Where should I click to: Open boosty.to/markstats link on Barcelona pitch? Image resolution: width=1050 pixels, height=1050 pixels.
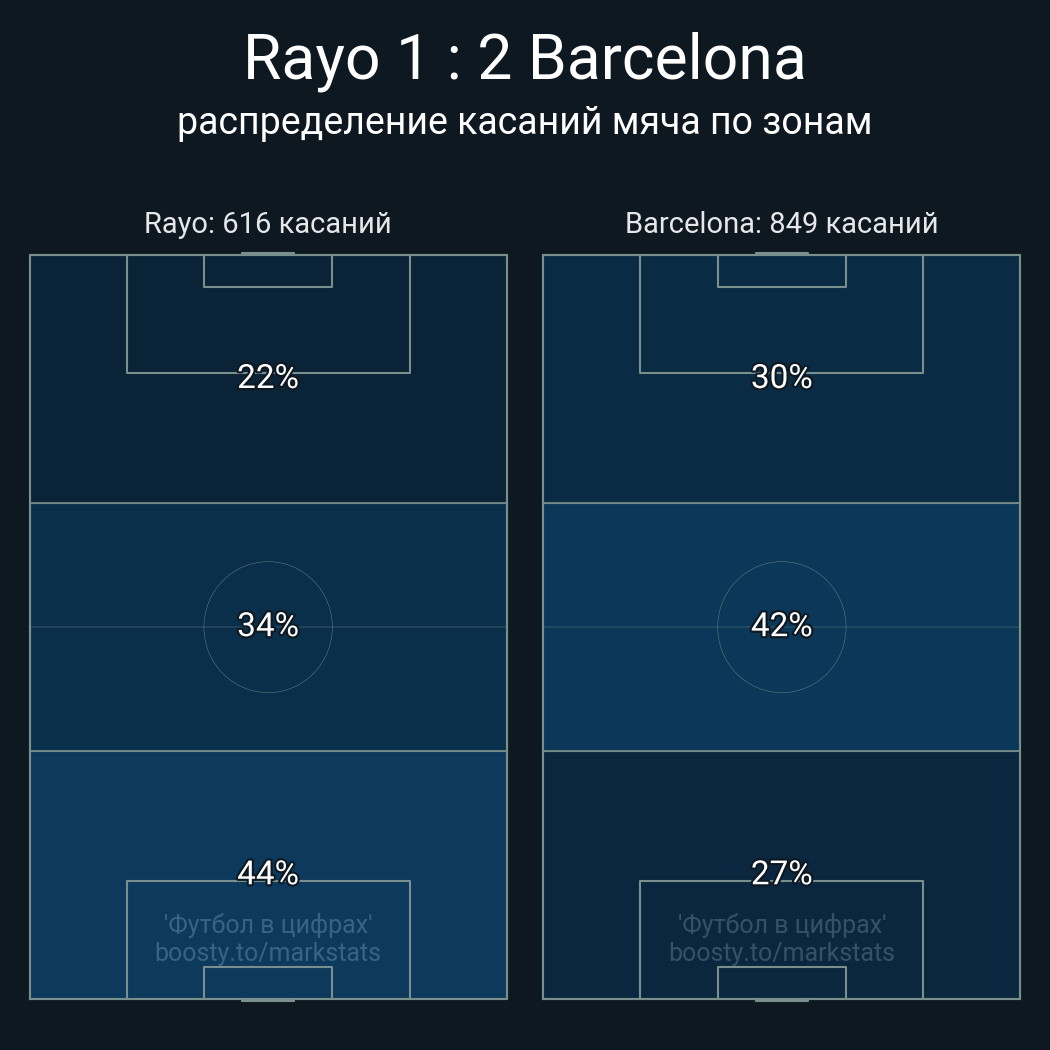point(781,952)
